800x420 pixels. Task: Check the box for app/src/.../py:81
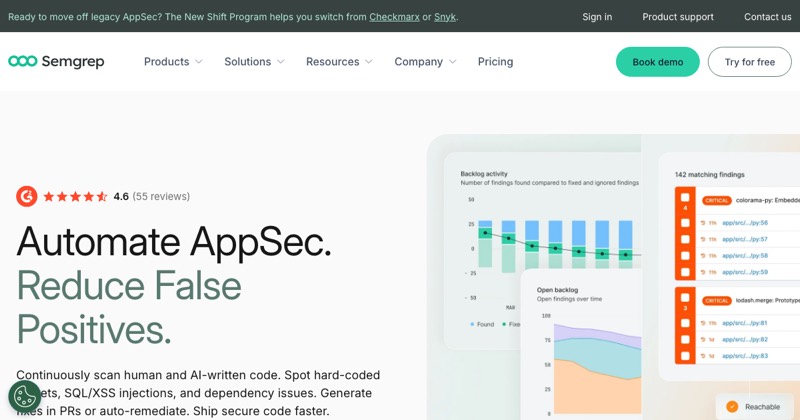685,323
